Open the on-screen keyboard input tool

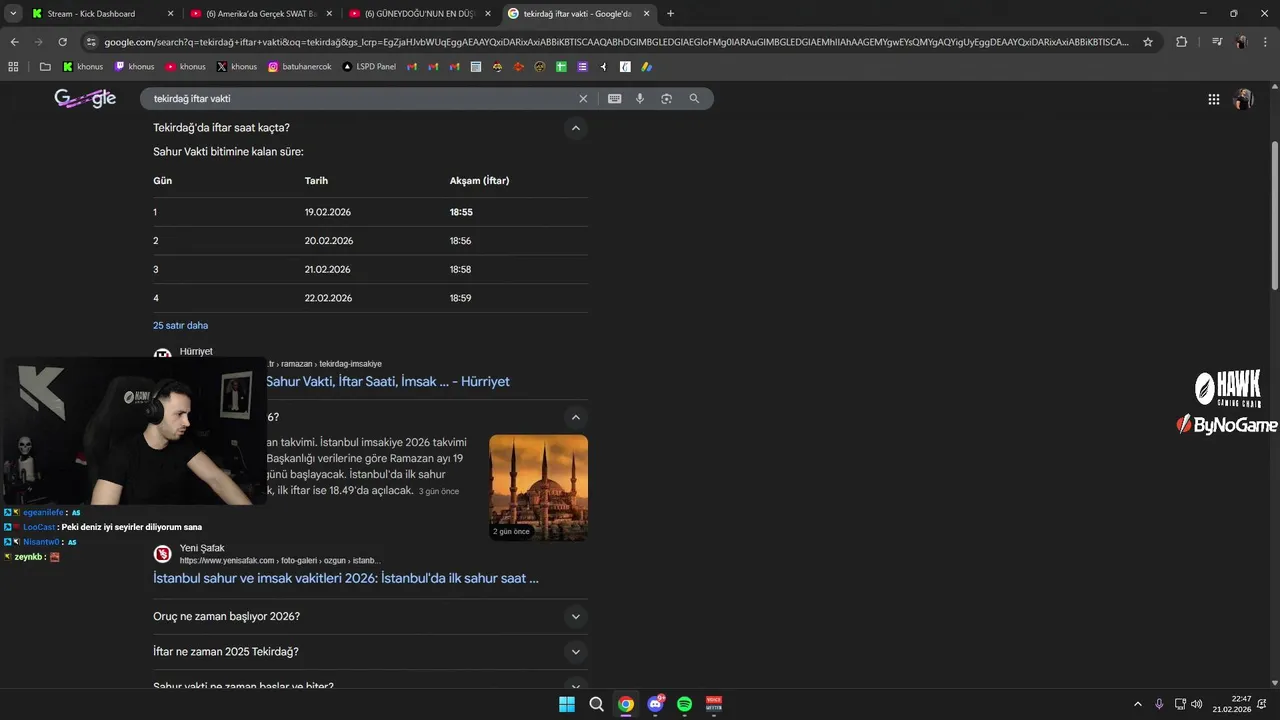614,99
